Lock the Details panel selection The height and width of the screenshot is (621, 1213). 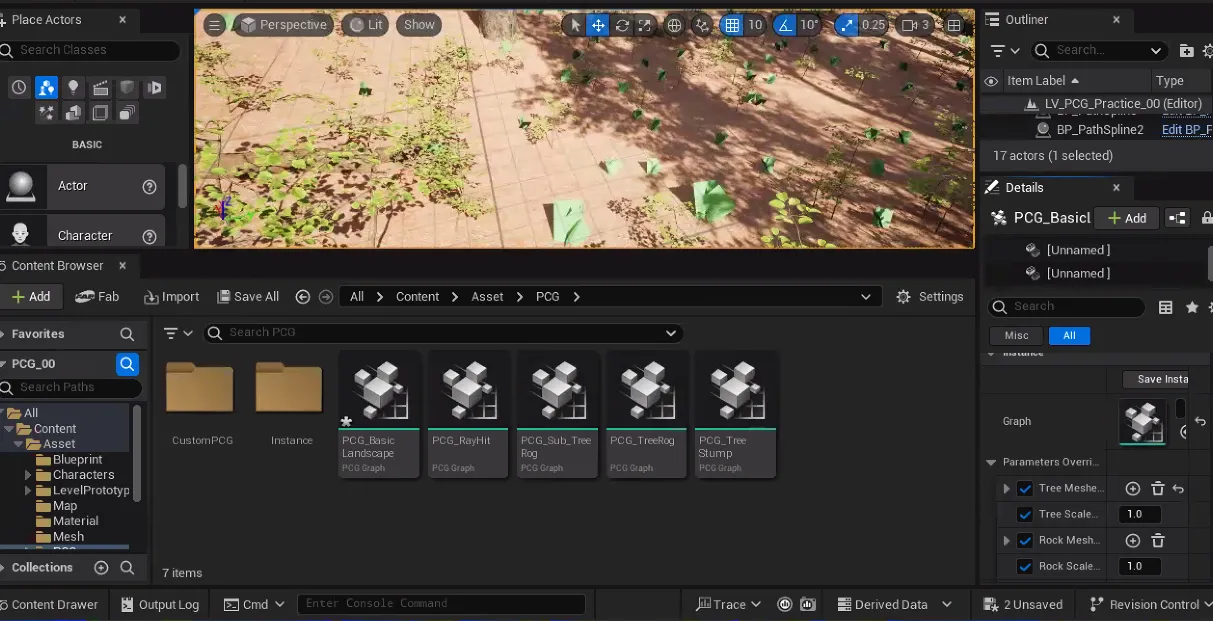pos(1206,218)
